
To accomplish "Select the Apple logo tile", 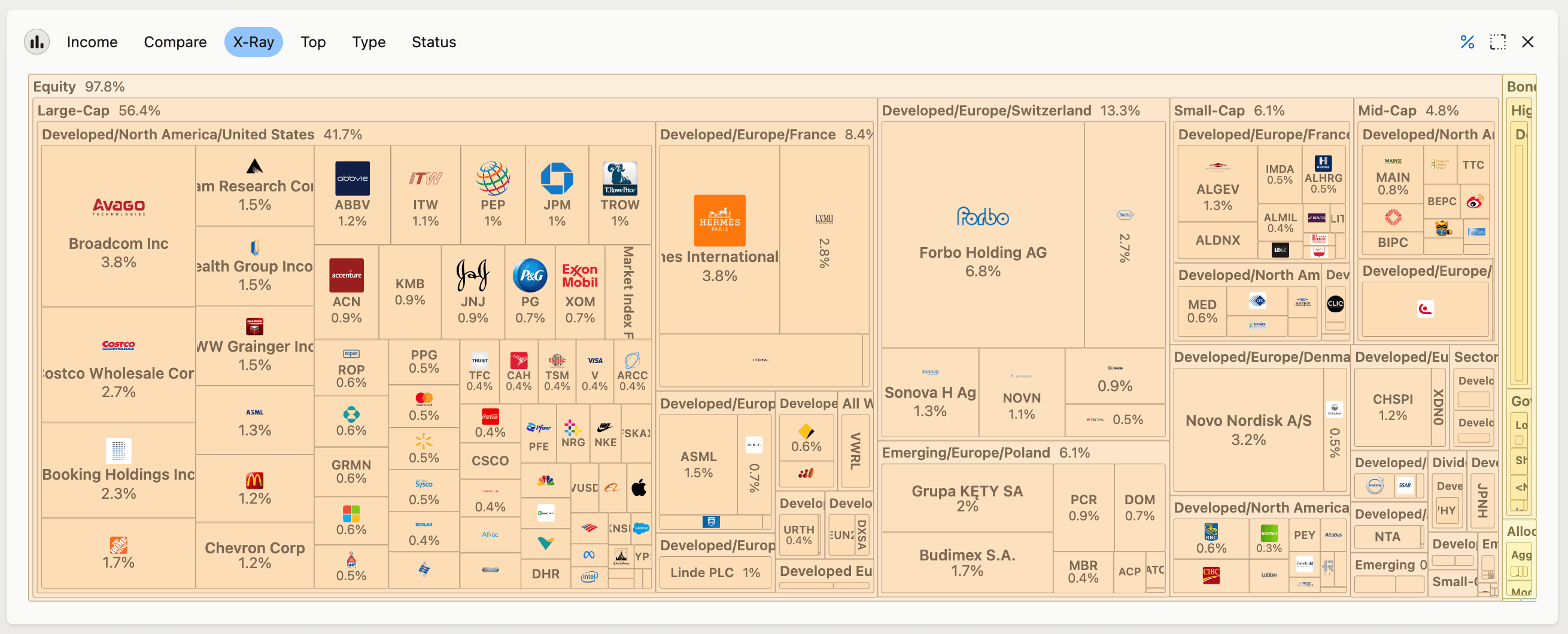I will tap(639, 487).
